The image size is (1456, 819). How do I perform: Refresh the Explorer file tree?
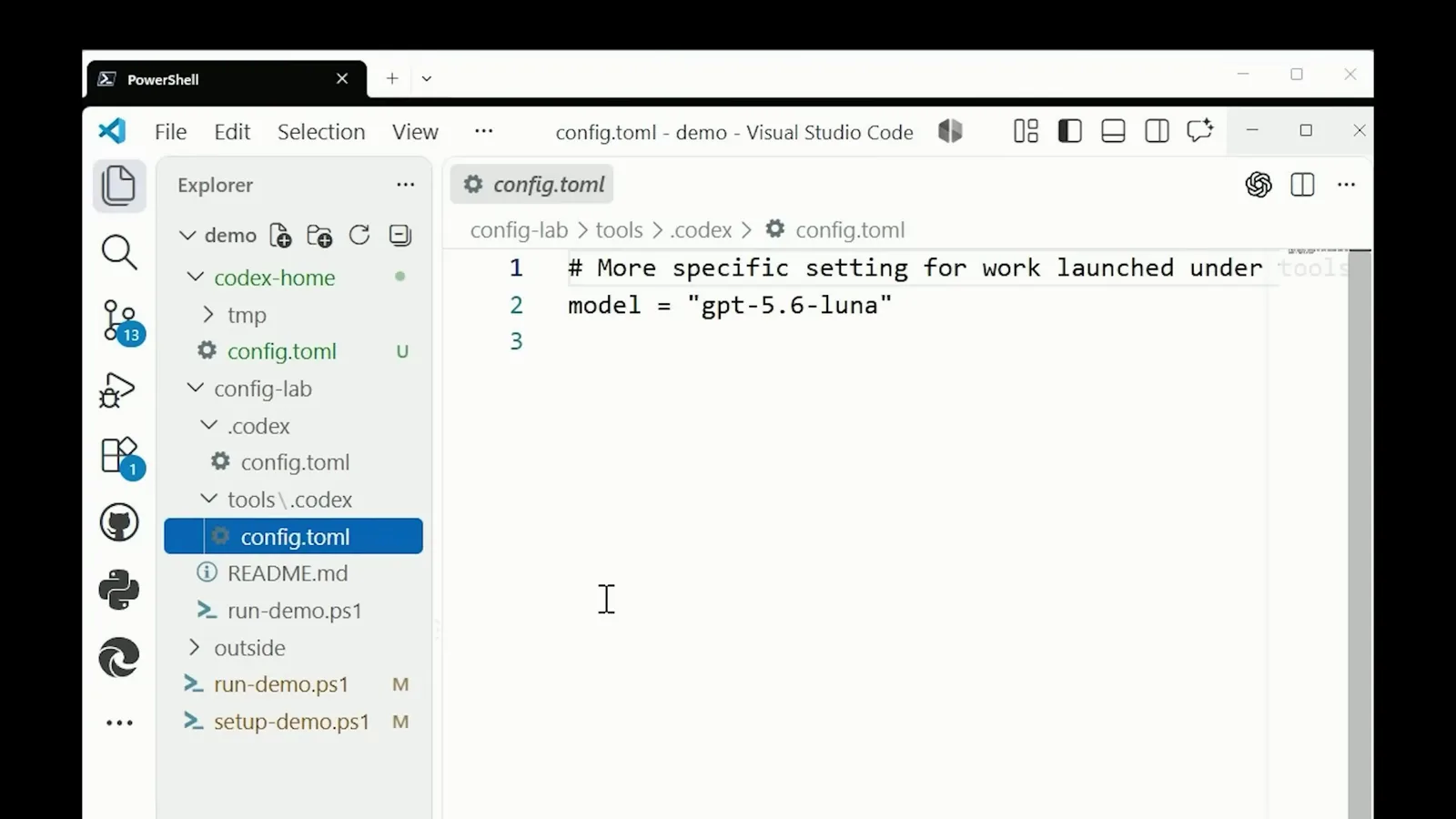[x=359, y=236]
